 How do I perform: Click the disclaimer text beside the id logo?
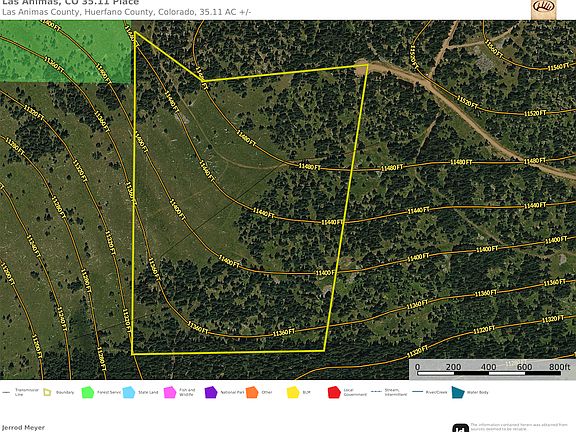pos(519,426)
